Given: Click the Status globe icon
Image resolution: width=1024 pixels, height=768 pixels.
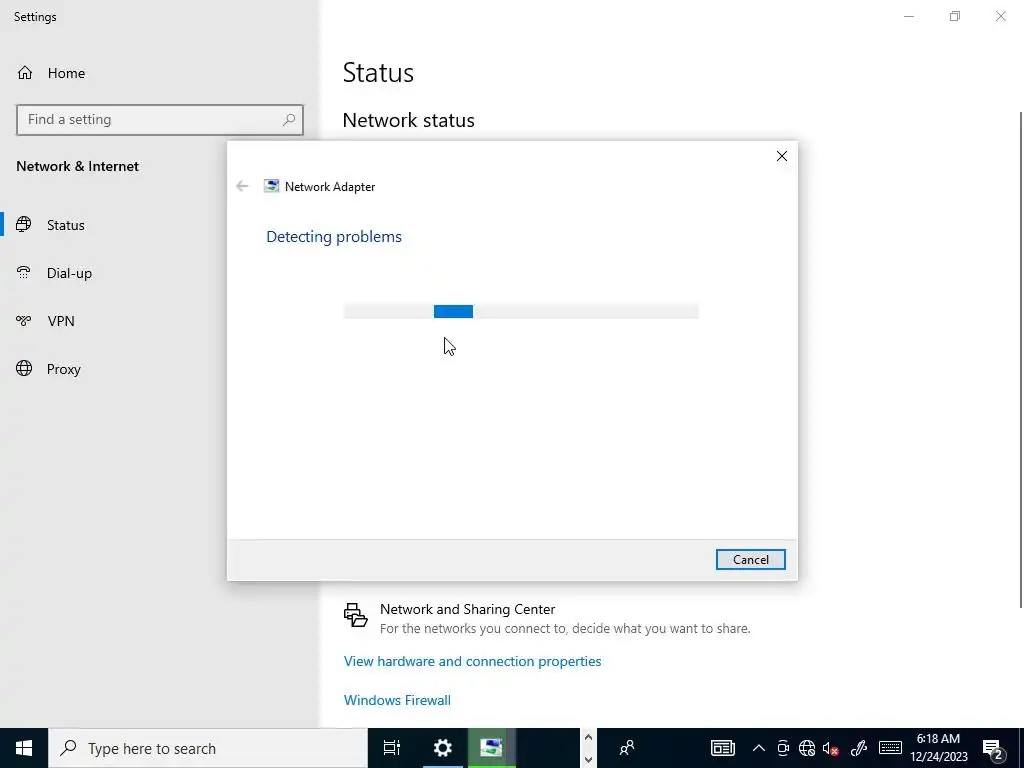Looking at the screenshot, I should coord(24,225).
